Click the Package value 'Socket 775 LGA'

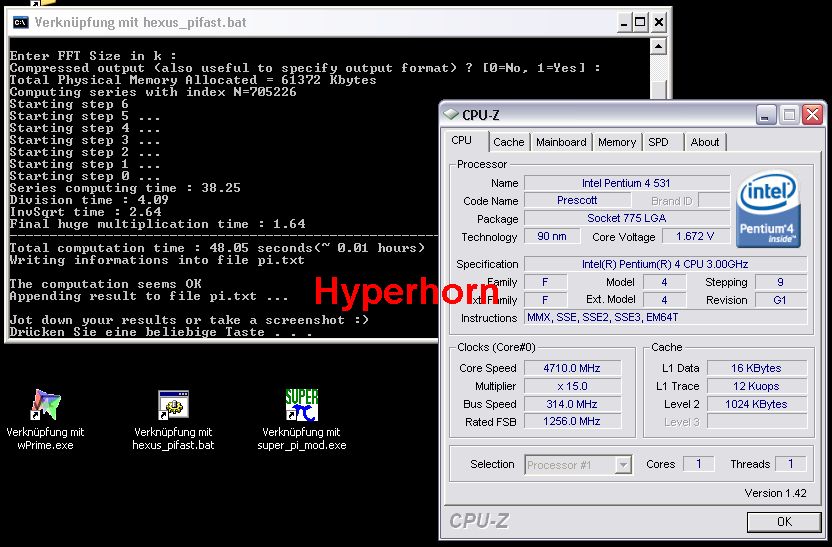pos(627,218)
